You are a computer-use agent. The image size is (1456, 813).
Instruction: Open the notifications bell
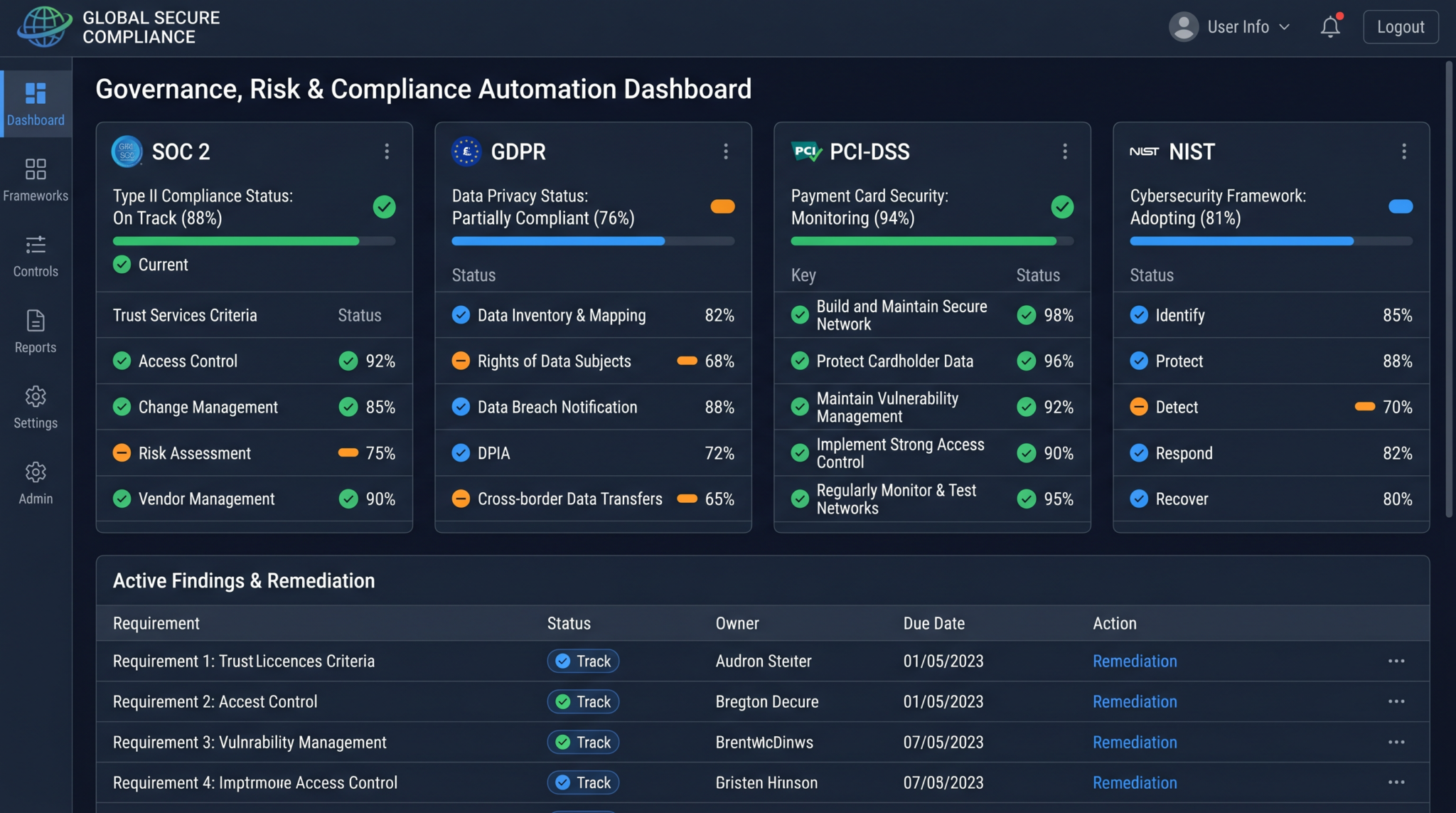pos(1330,27)
